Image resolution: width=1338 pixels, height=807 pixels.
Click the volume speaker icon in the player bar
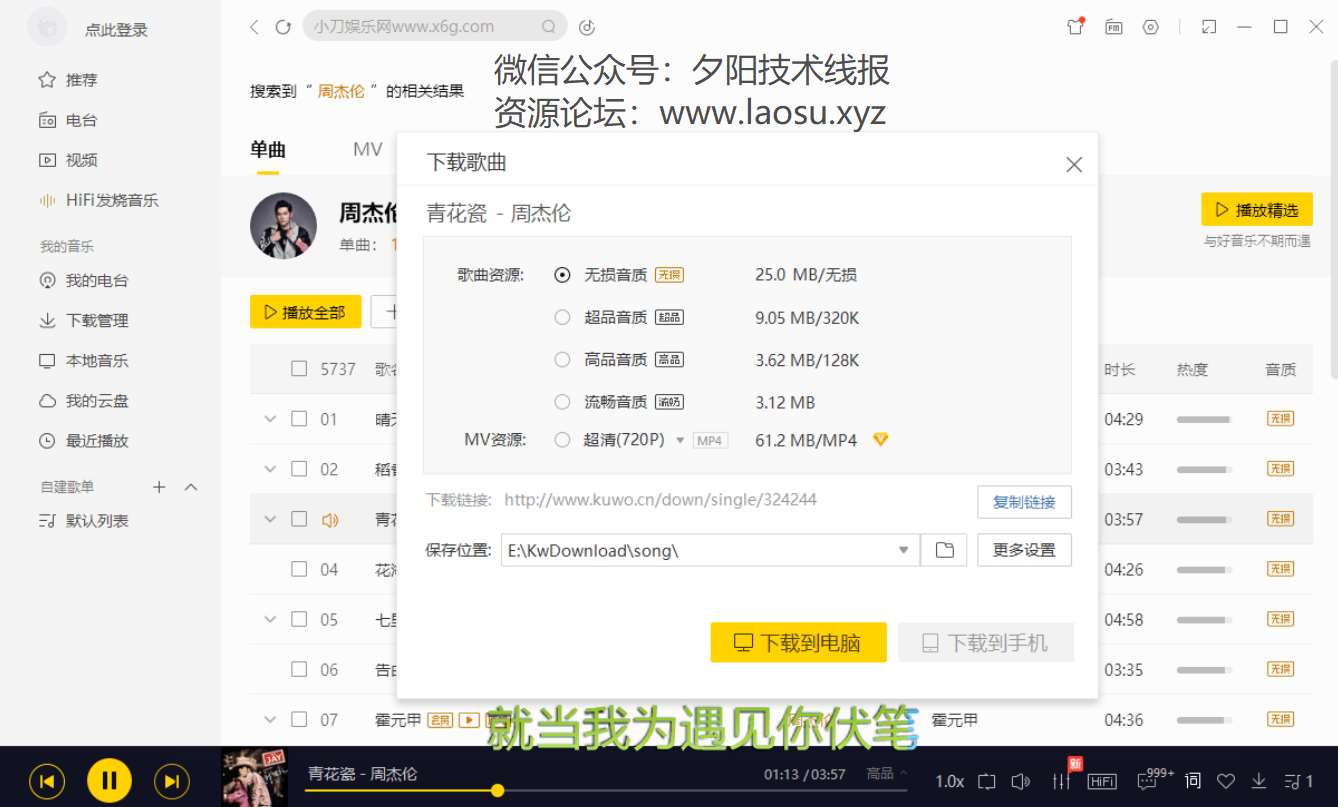[1021, 781]
